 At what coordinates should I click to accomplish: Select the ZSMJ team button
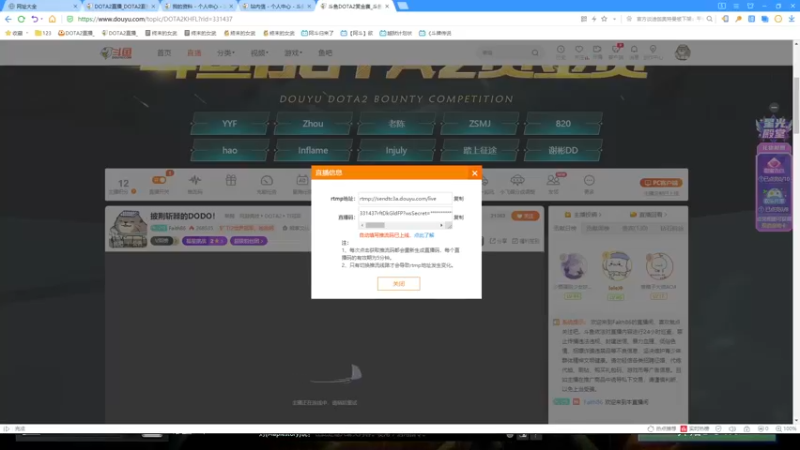tap(480, 123)
